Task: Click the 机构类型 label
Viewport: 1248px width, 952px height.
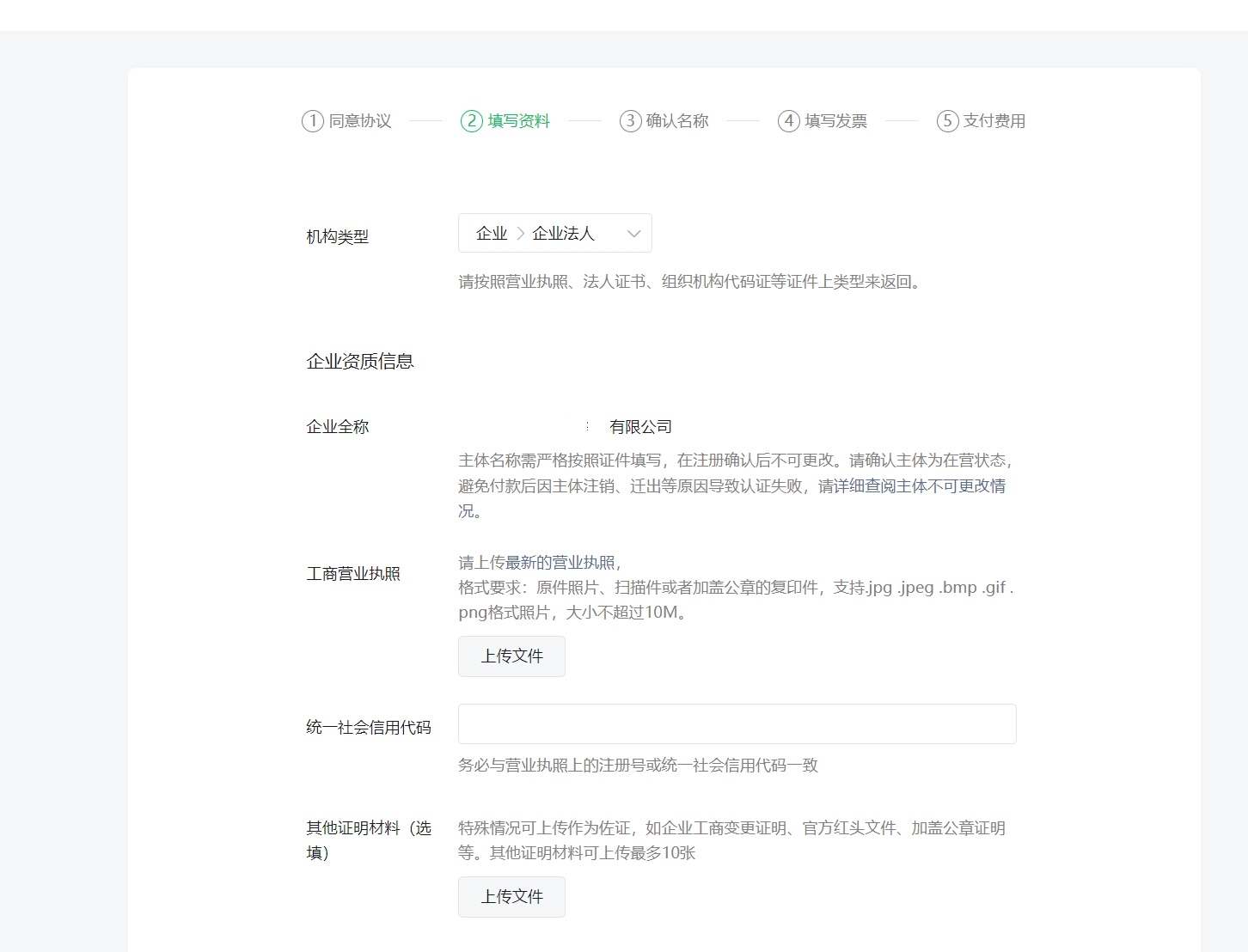Action: coord(338,236)
